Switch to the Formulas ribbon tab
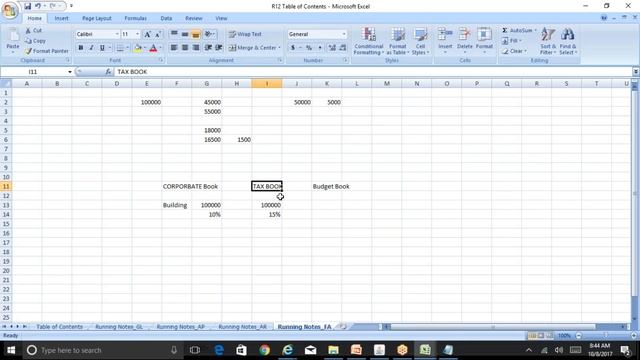 coord(136,18)
